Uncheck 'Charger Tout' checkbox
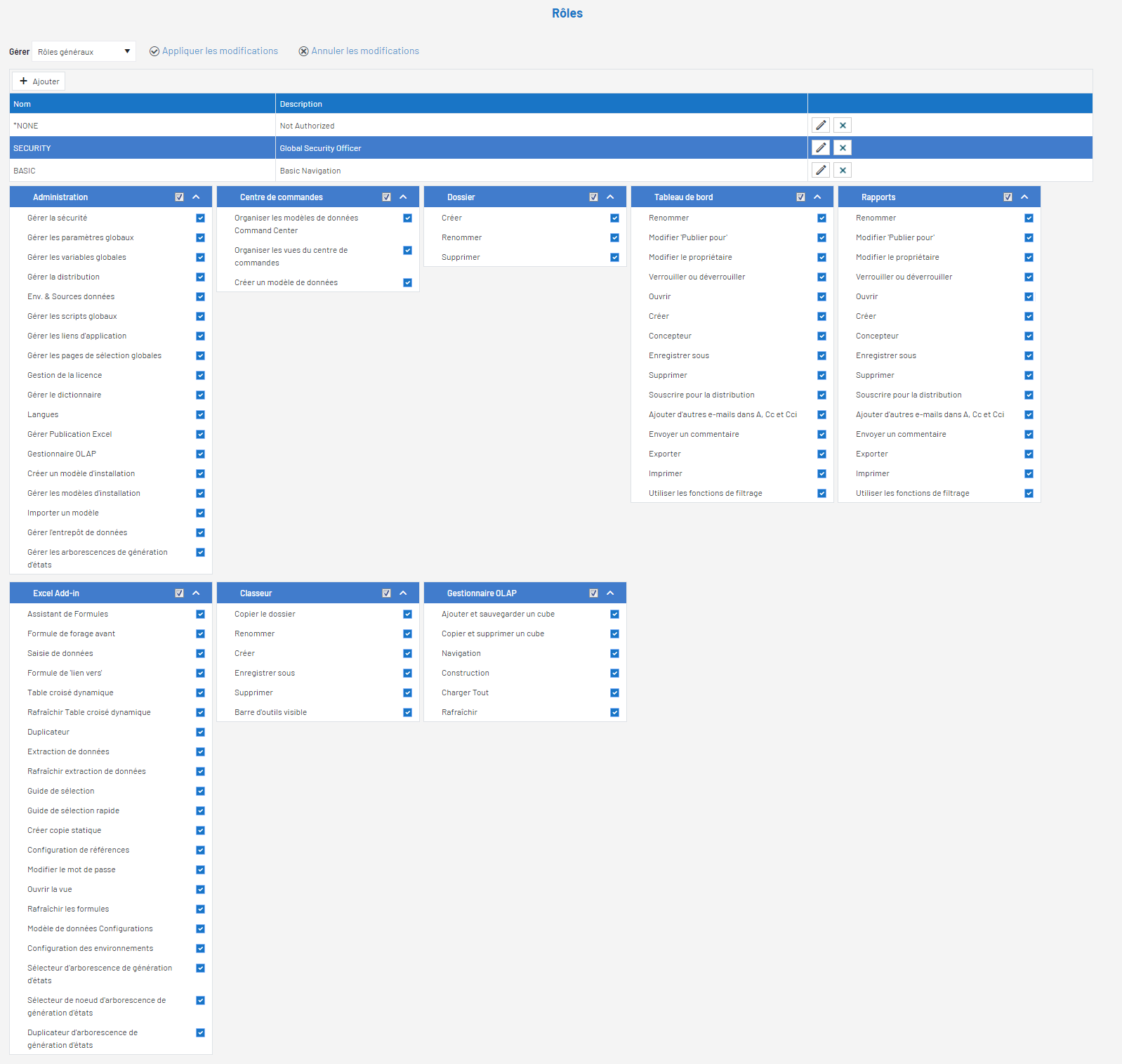Screen dimensions: 1122x1064 point(614,692)
